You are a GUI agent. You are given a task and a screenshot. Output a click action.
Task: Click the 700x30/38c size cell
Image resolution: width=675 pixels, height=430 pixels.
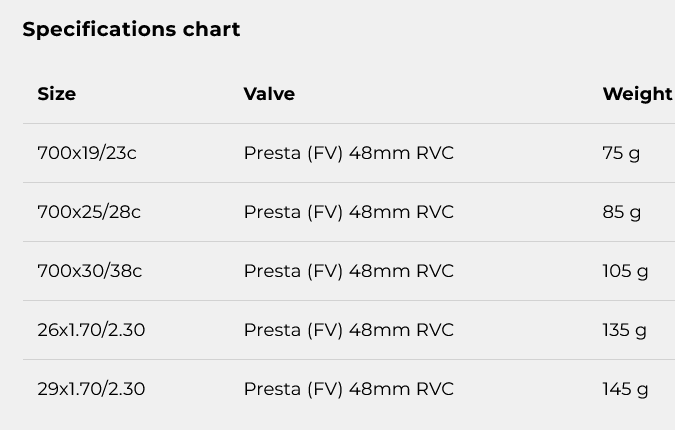[90, 271]
